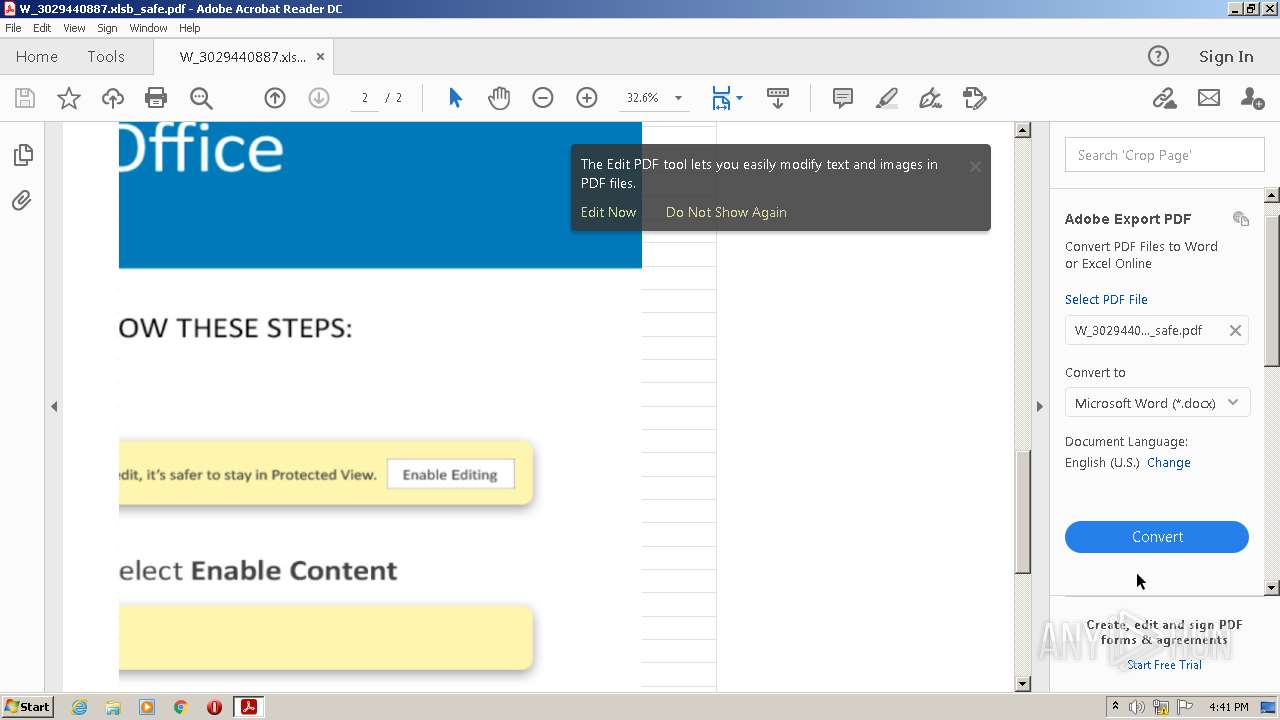Click the blue Convert button

1157,537
